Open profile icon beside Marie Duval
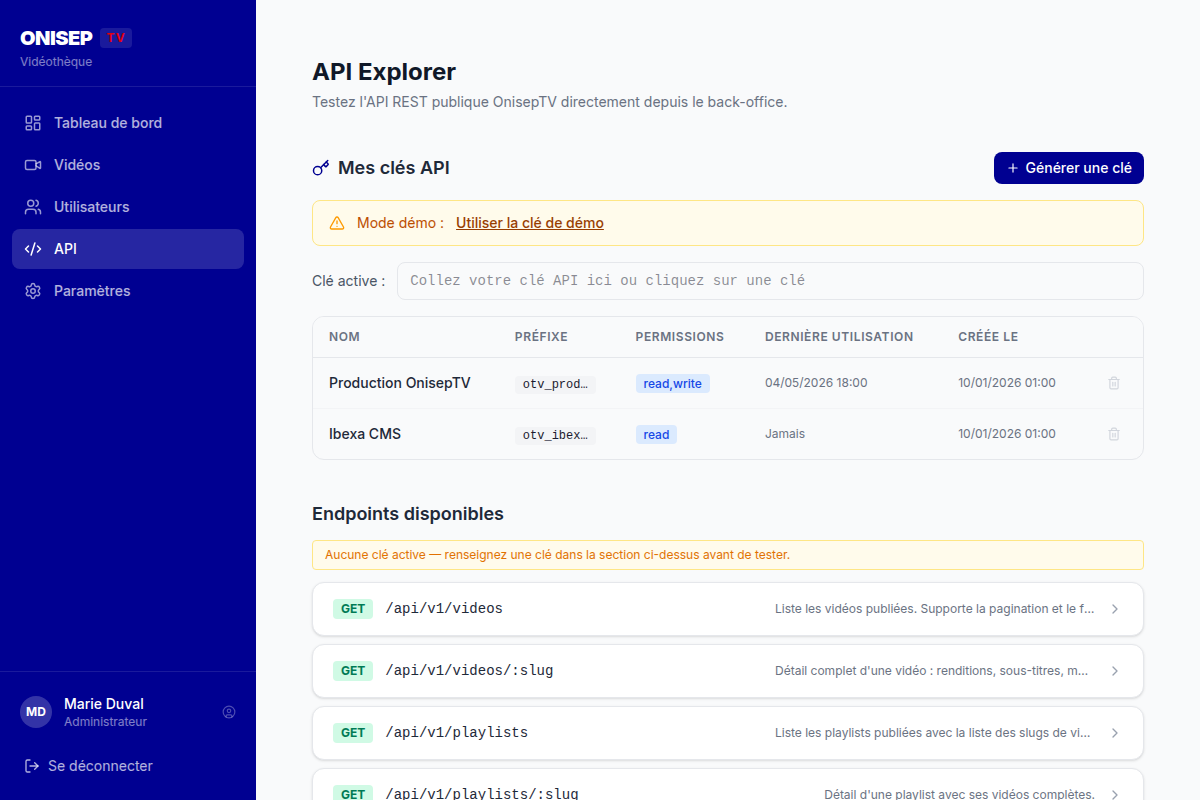 (x=229, y=712)
